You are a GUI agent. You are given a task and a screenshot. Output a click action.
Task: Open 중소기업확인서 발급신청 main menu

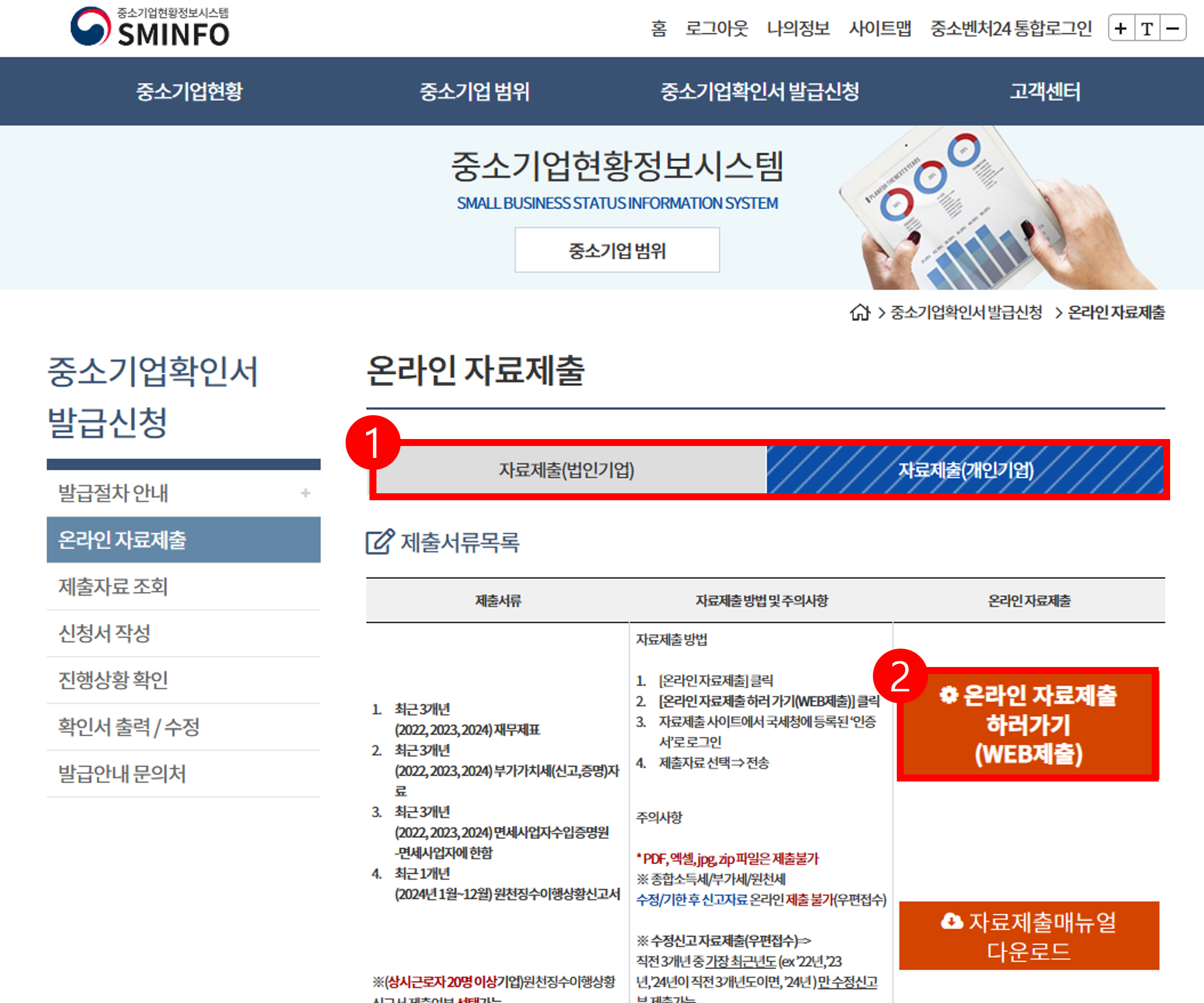[759, 91]
